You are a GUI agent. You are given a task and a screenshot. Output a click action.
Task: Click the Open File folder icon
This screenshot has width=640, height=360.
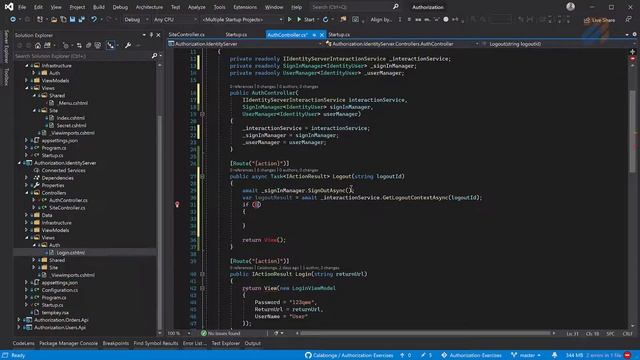[54, 19]
